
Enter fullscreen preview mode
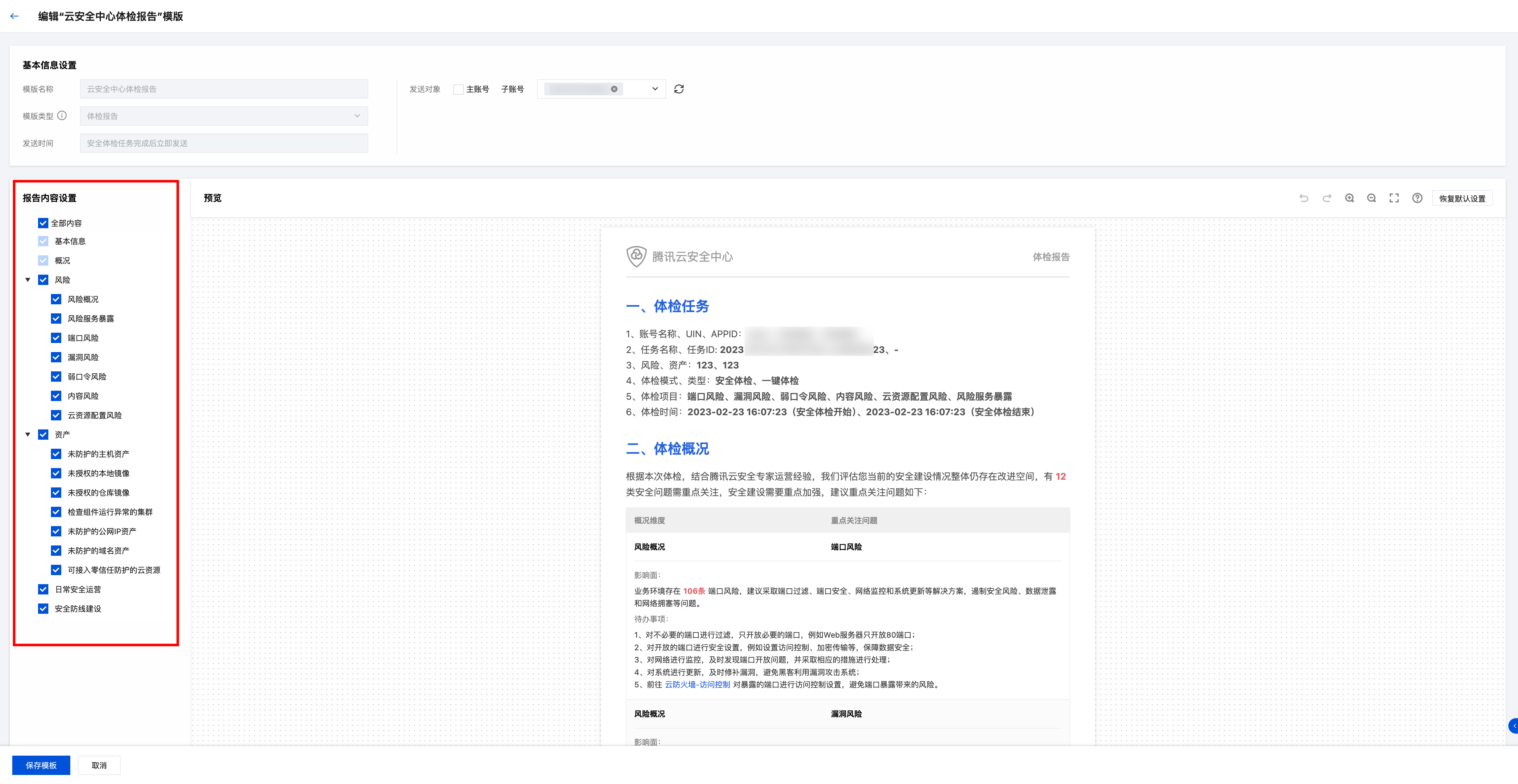click(x=1394, y=199)
